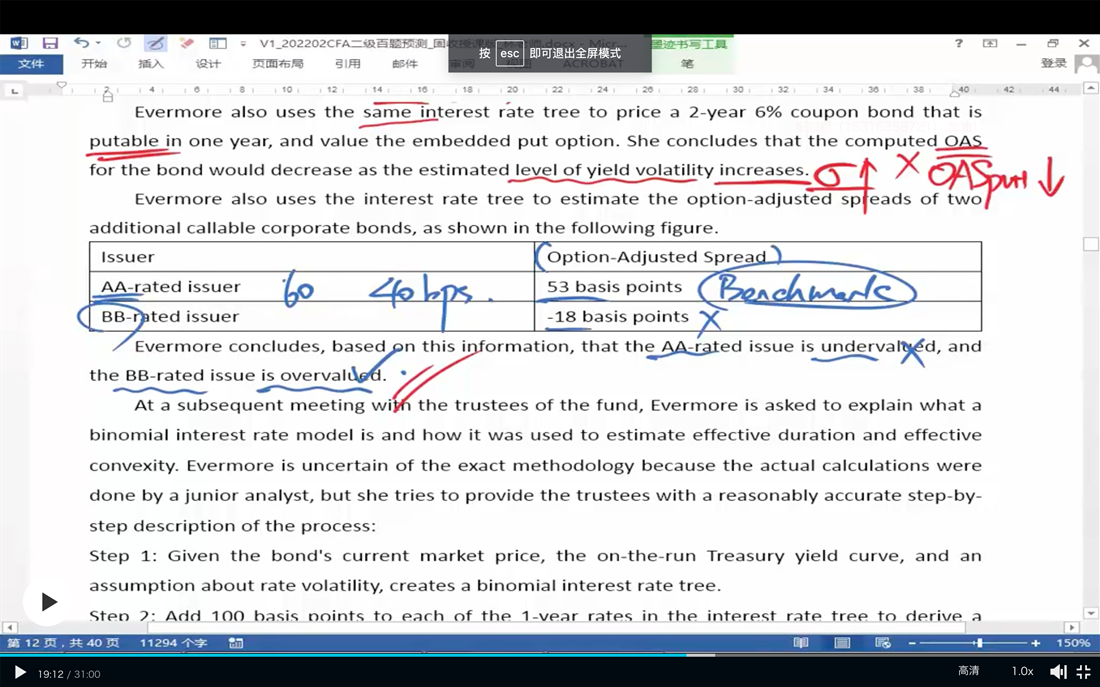1100x687 pixels.
Task: Seek on the video progress bar
Action: [550, 655]
